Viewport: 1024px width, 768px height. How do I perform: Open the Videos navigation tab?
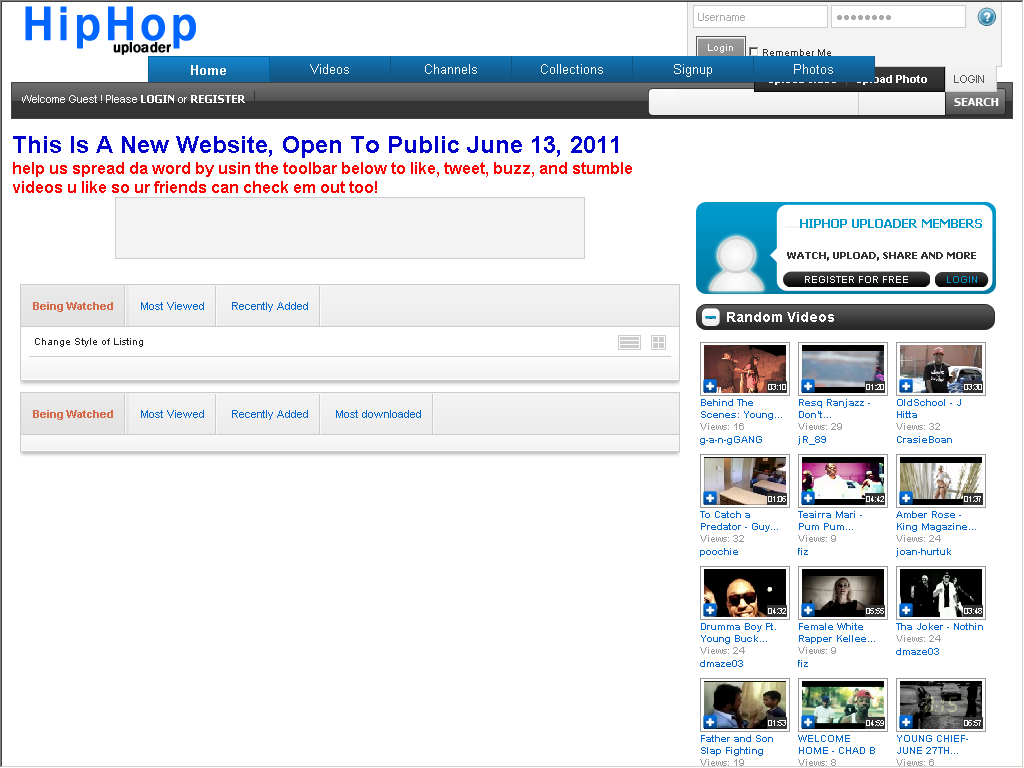click(330, 69)
